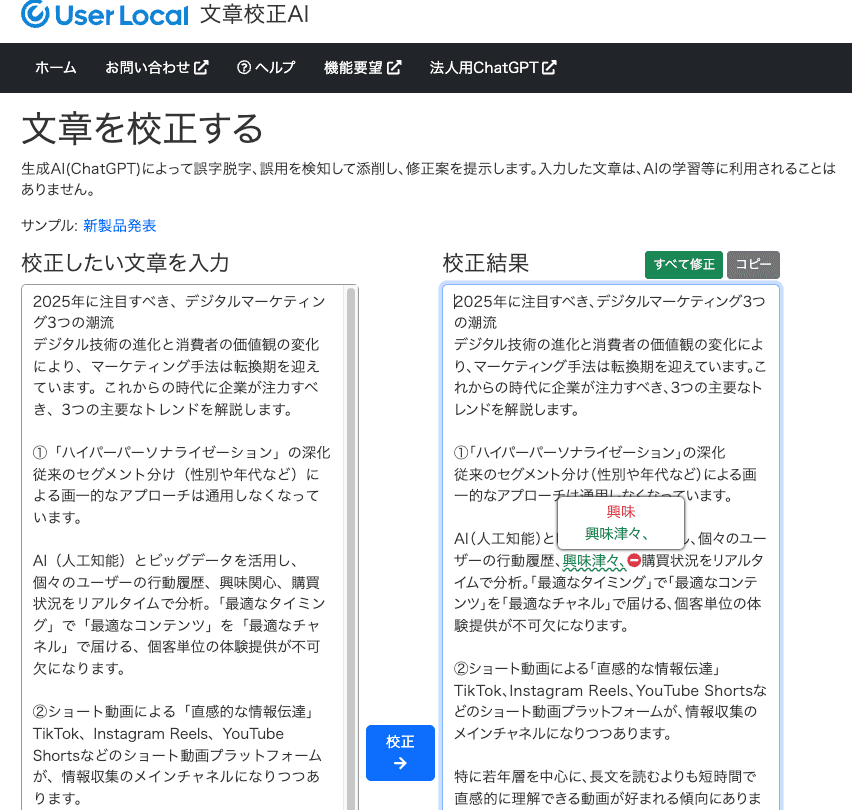The width and height of the screenshot is (852, 810).
Task: Click the UserLocal logo icon
Action: click(32, 15)
